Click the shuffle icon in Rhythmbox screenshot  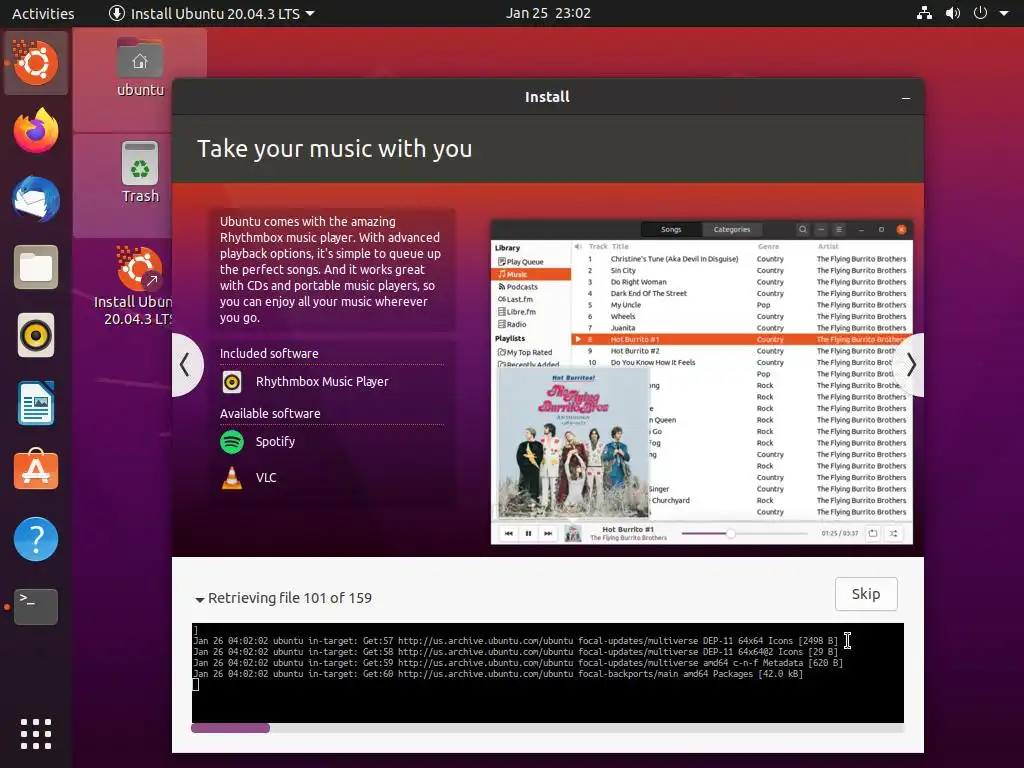893,534
